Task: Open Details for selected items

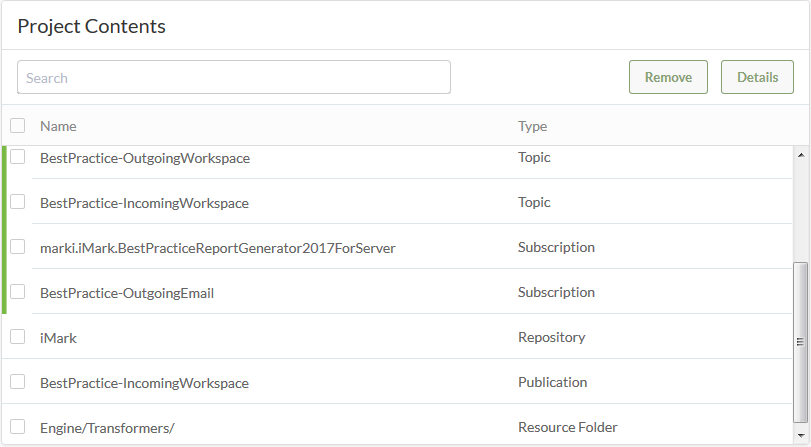Action: (757, 77)
